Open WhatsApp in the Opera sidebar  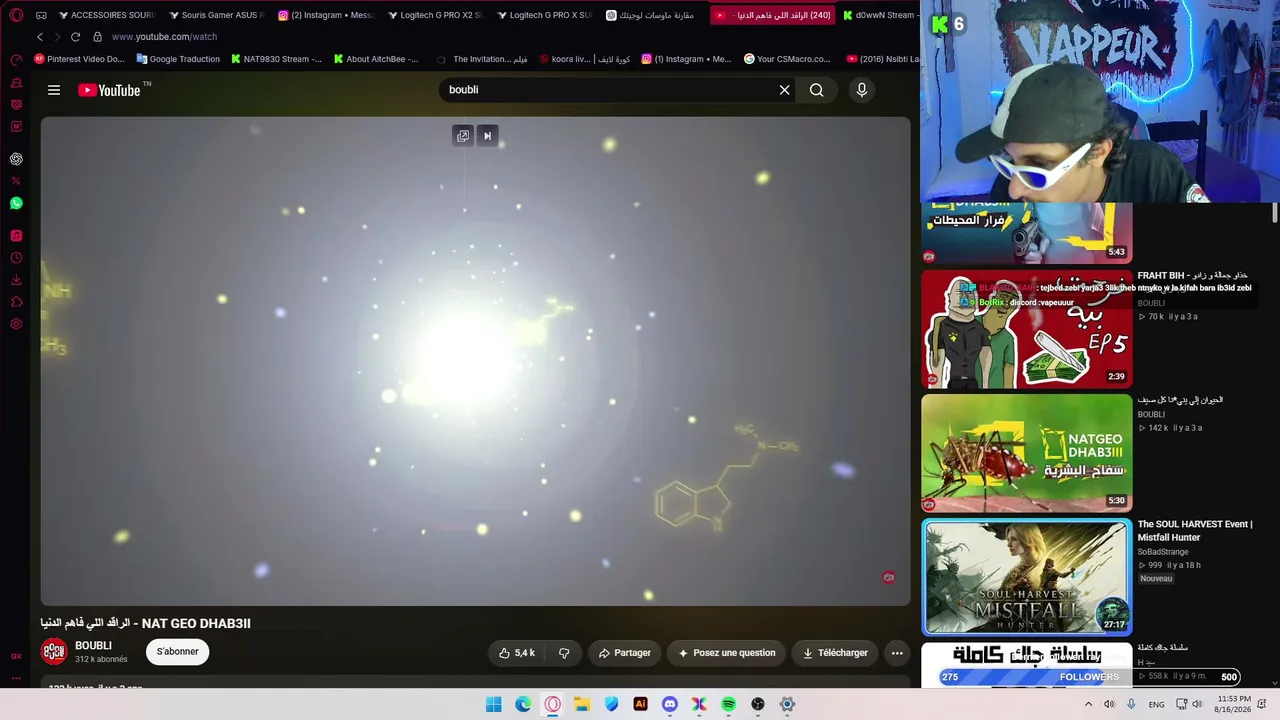click(x=16, y=203)
